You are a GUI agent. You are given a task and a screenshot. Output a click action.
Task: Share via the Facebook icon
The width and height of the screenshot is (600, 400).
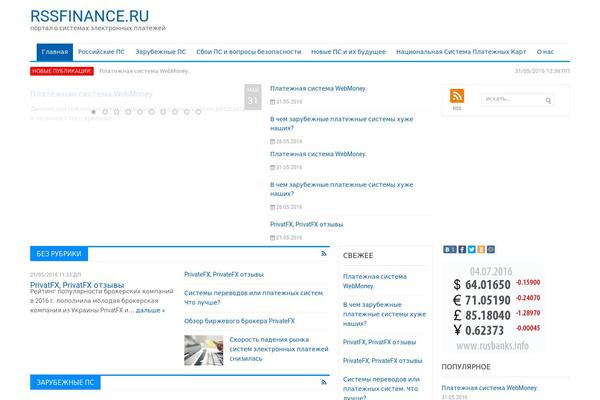tap(462, 249)
